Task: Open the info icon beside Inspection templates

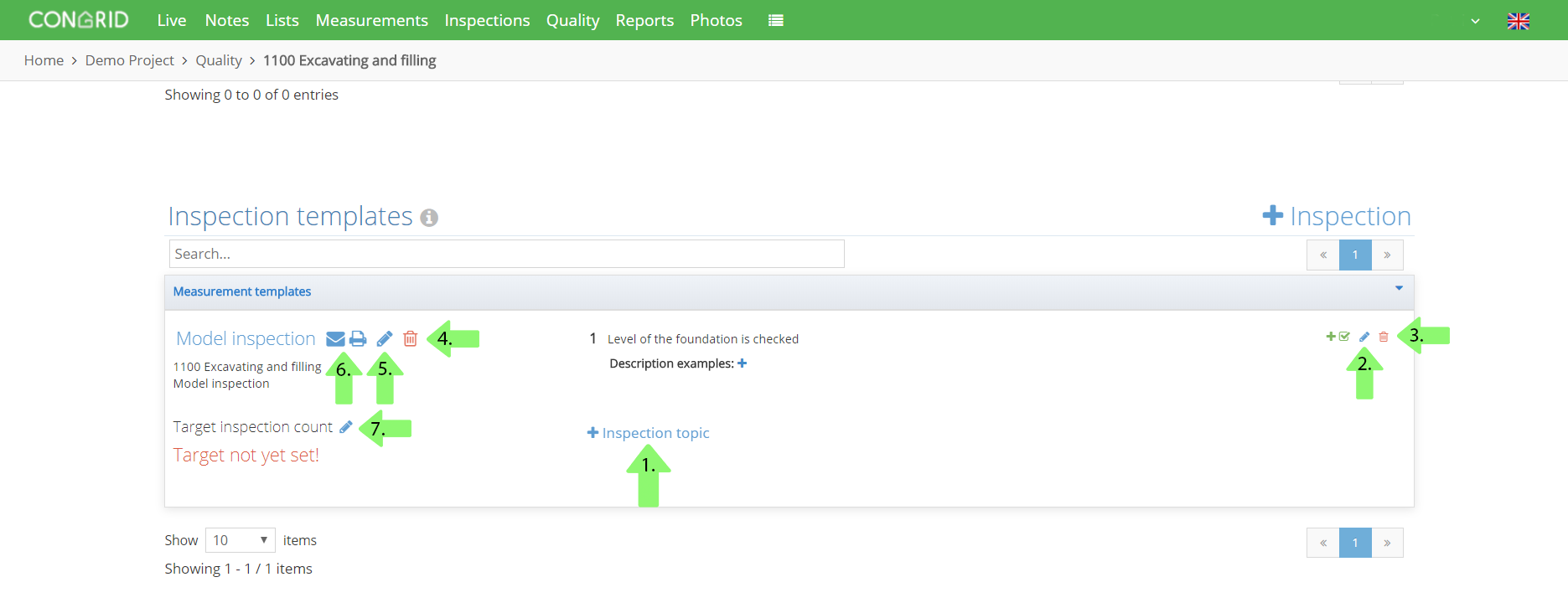Action: pyautogui.click(x=429, y=218)
